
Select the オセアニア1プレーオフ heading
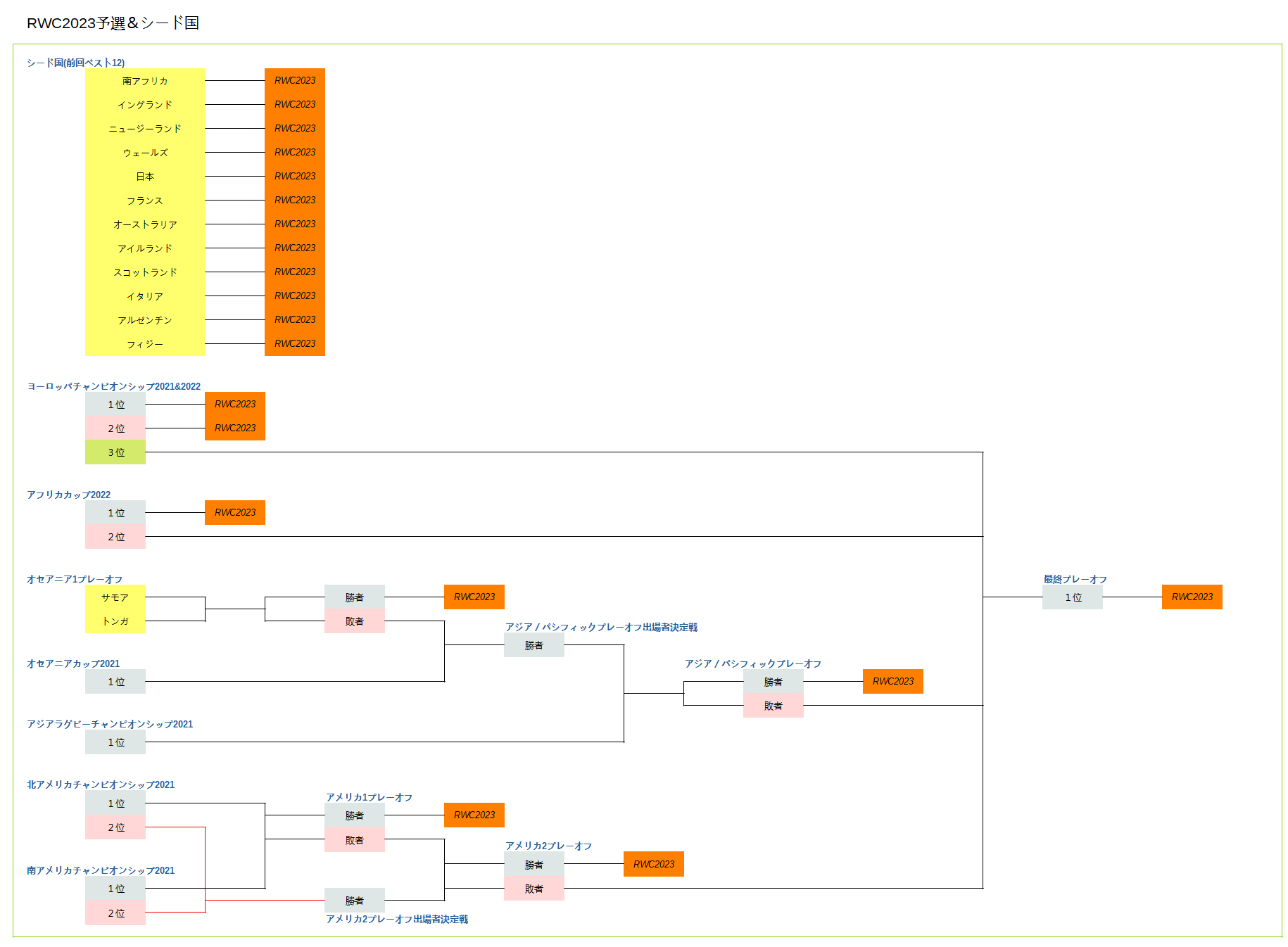(x=75, y=579)
